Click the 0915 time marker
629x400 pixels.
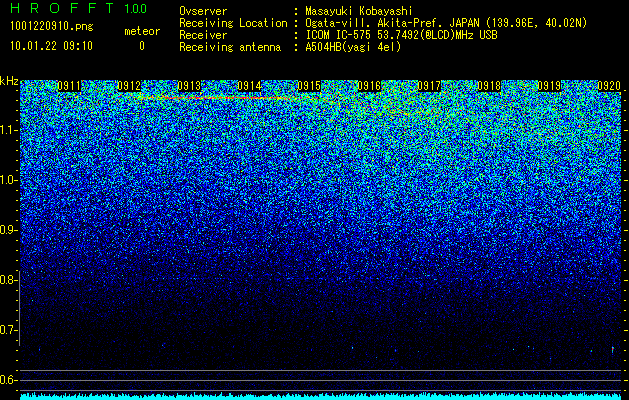pos(309,86)
